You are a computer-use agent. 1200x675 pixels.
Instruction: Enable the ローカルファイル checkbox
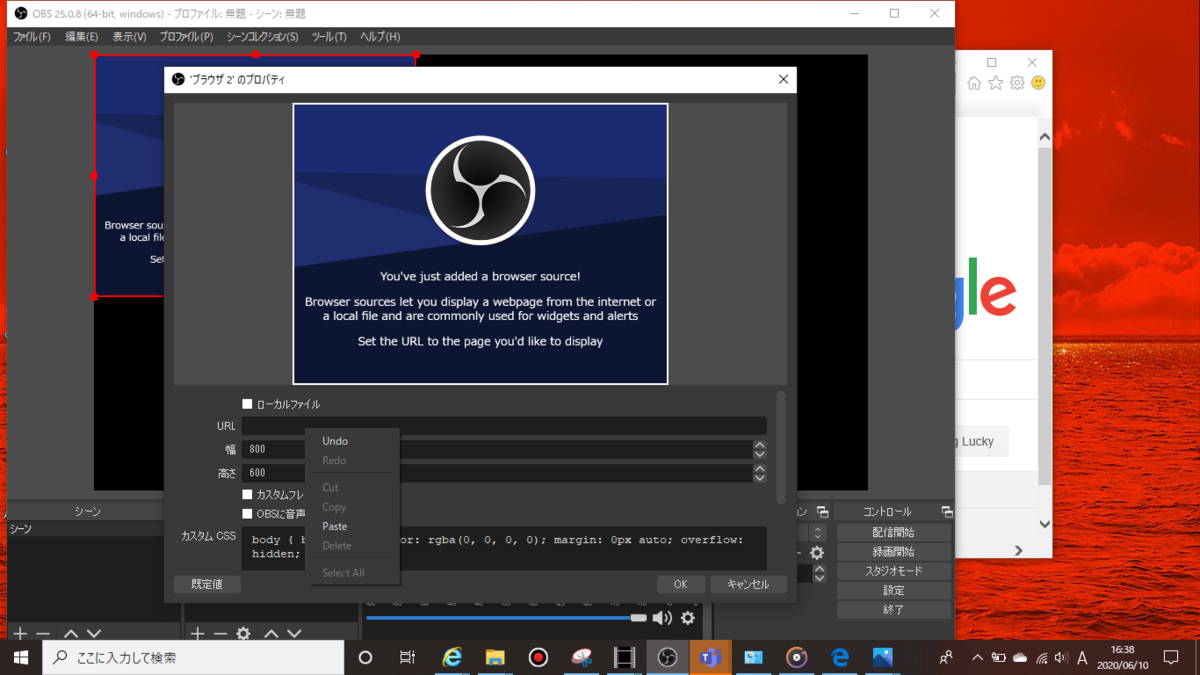pyautogui.click(x=247, y=404)
